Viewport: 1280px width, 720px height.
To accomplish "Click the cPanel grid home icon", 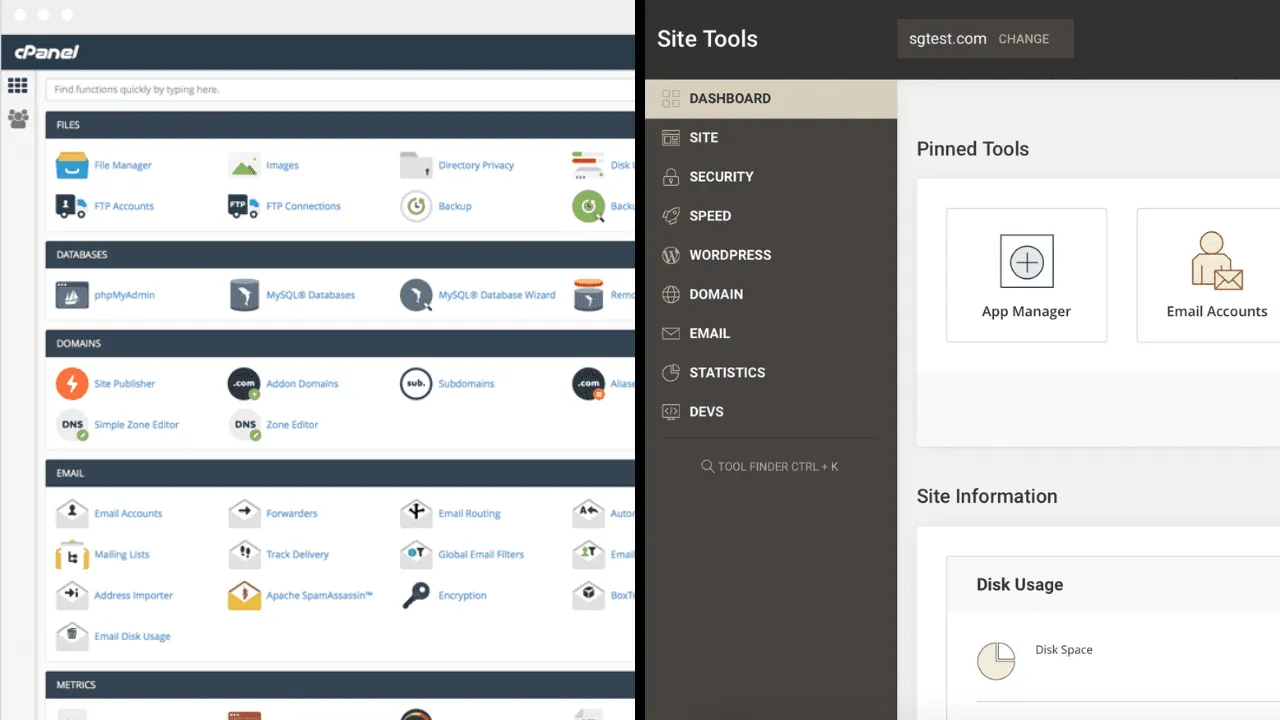I will [x=18, y=86].
